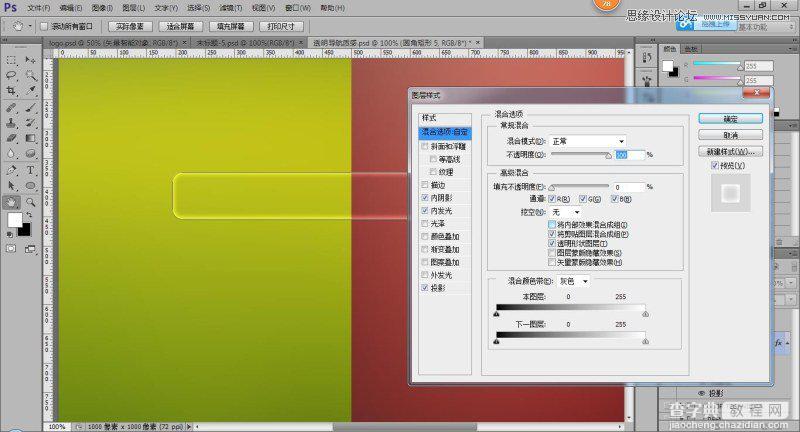The image size is (800, 432).
Task: Select the Lasso tool
Action: point(11,75)
